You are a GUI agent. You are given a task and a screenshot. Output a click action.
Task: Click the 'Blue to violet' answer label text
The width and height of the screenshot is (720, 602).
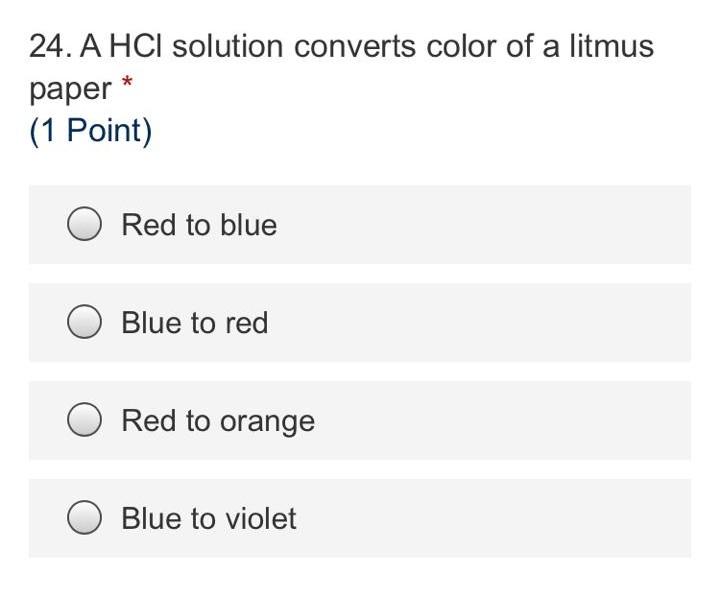[x=209, y=519]
